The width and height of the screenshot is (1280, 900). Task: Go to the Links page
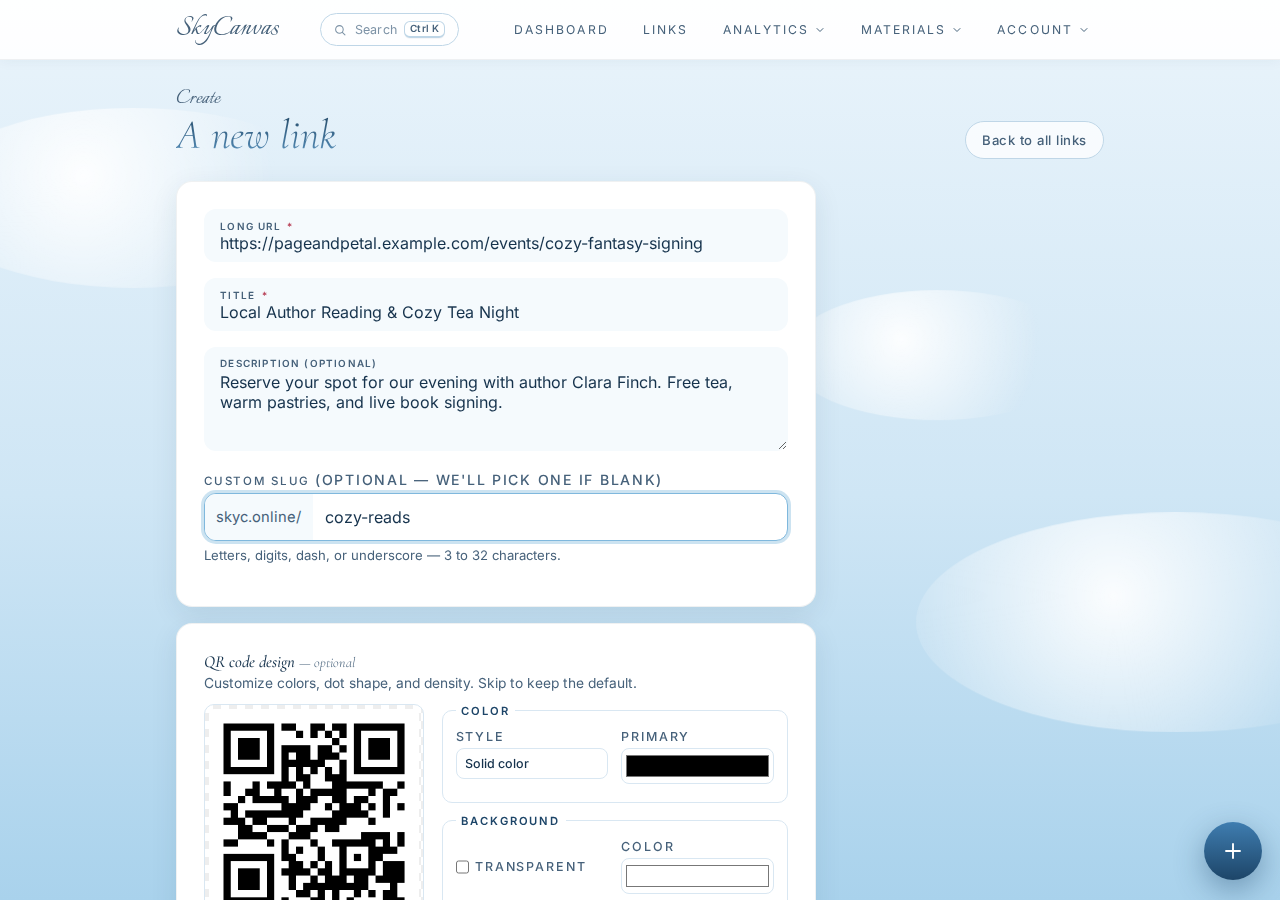[665, 30]
